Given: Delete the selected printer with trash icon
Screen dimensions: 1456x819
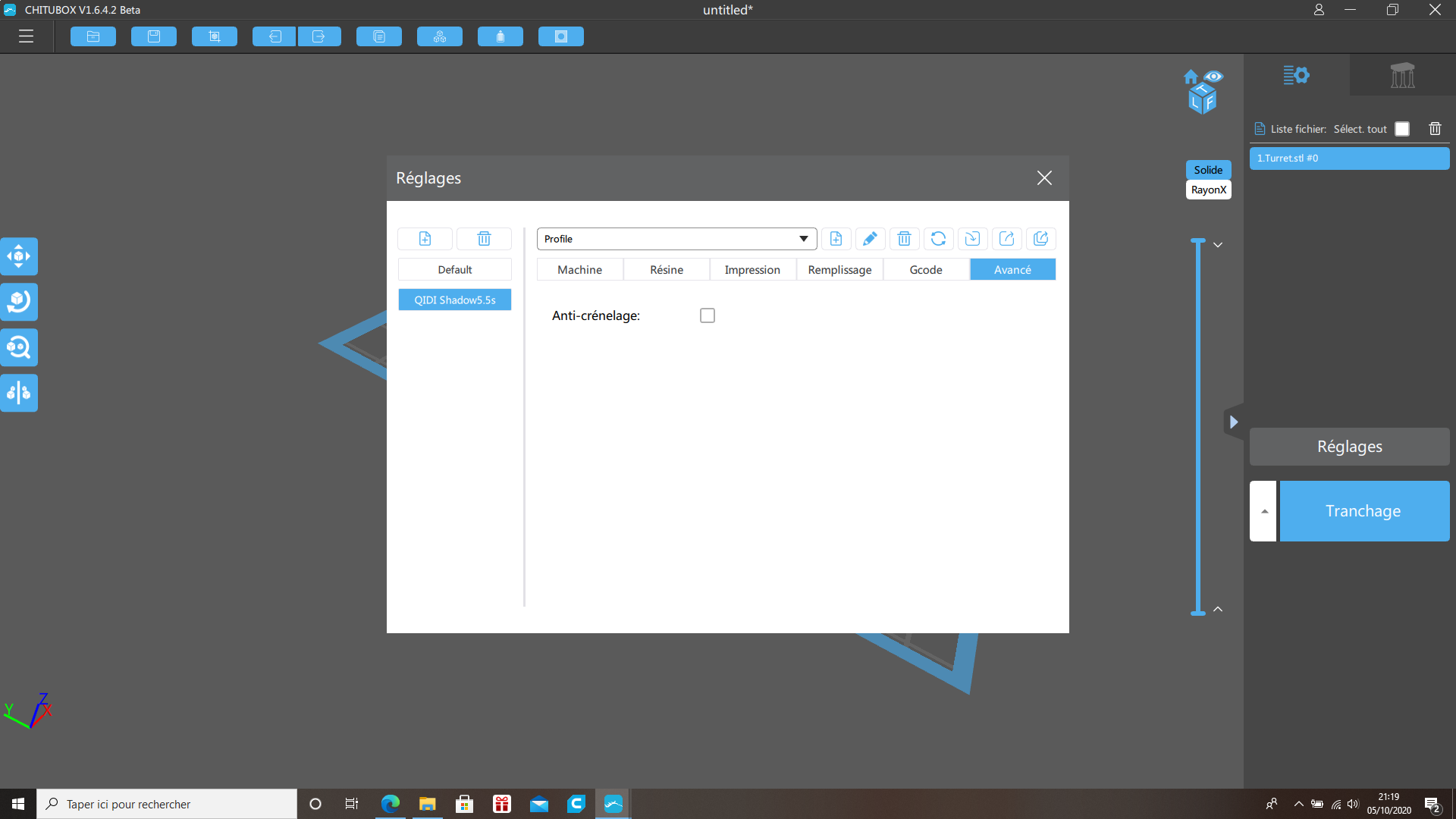Looking at the screenshot, I should tap(484, 239).
